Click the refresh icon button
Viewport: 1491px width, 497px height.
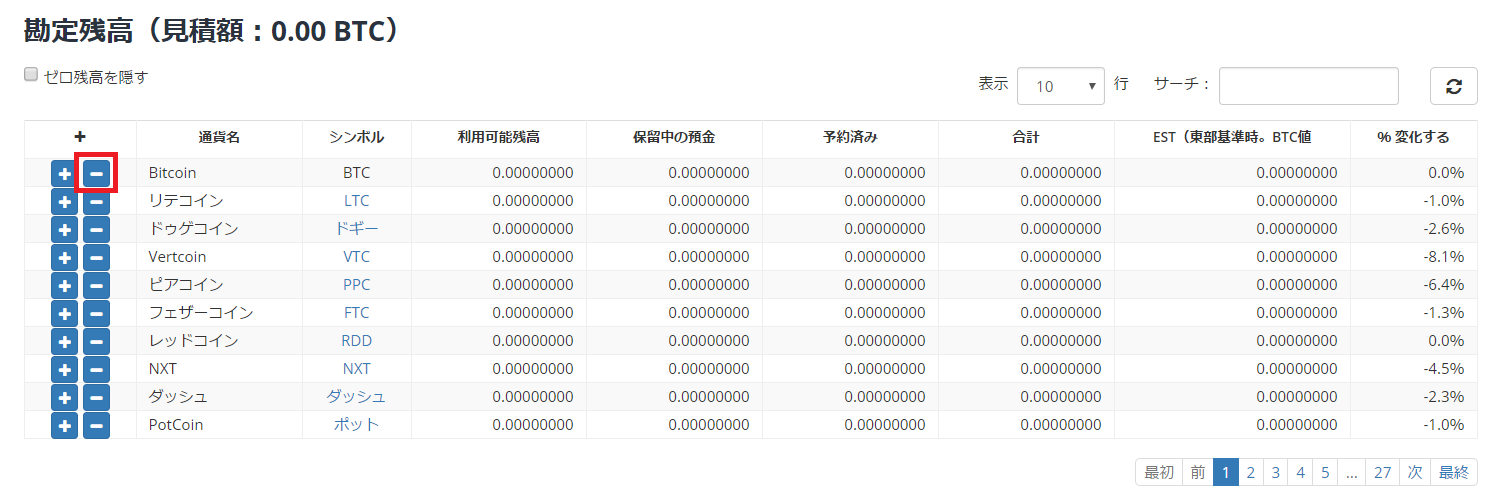1453,86
